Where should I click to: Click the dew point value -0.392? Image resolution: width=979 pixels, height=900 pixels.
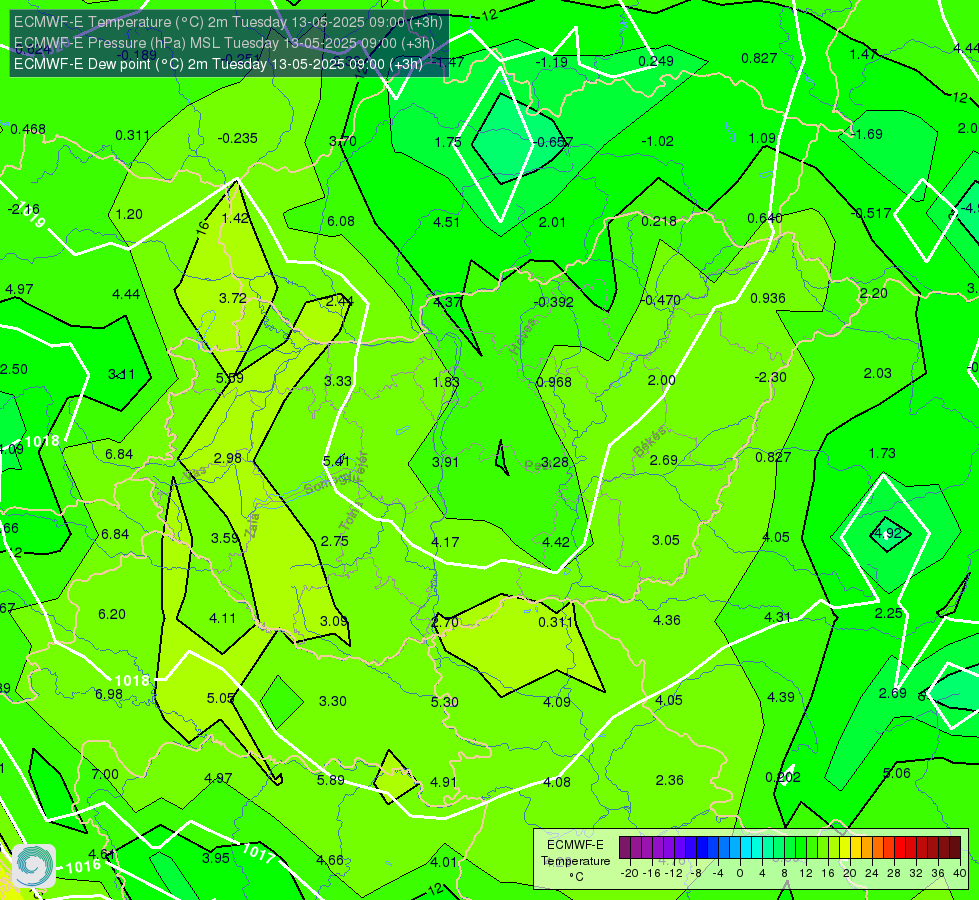pos(553,302)
